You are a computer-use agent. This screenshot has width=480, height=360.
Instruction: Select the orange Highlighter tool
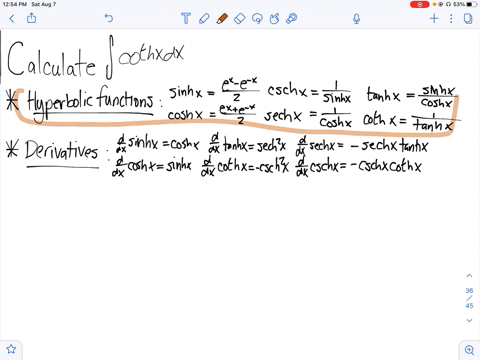tap(222, 18)
